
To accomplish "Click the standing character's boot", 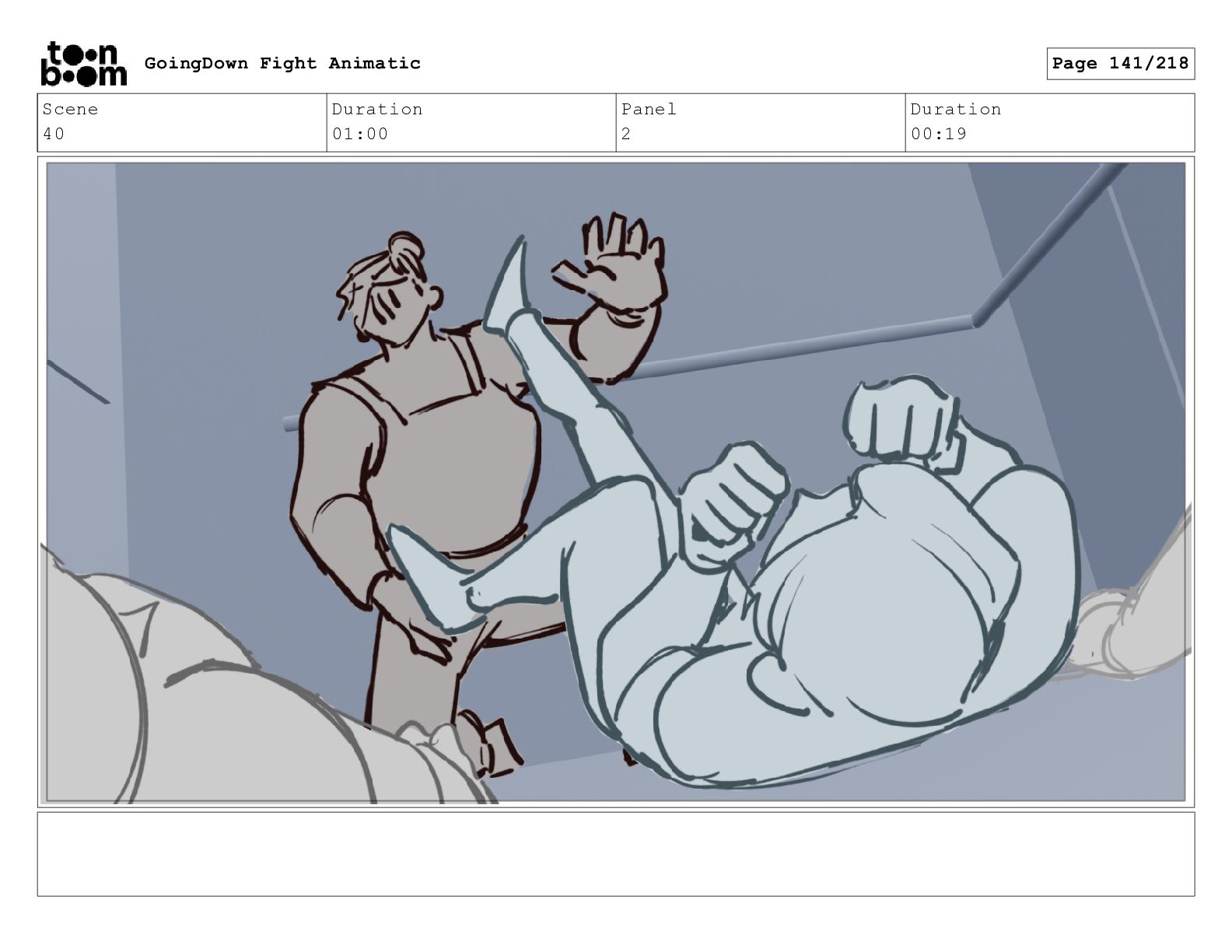I will pos(490,743).
